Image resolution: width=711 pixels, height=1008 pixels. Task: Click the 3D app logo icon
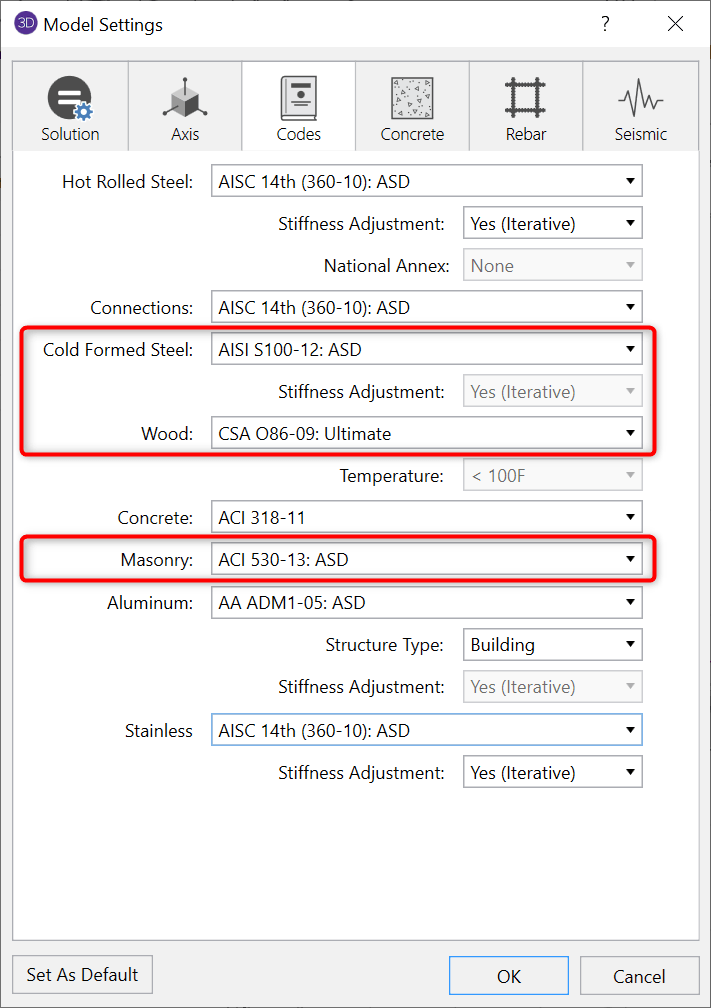(26, 24)
